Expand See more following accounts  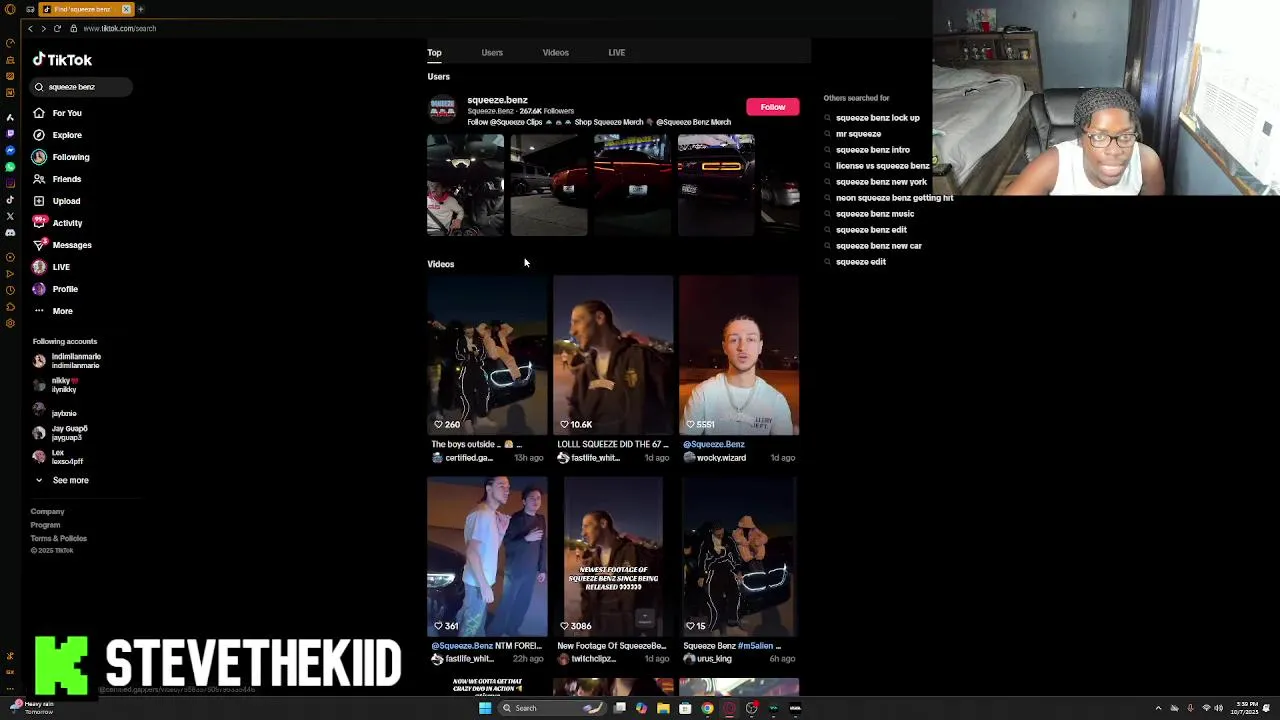(x=62, y=480)
